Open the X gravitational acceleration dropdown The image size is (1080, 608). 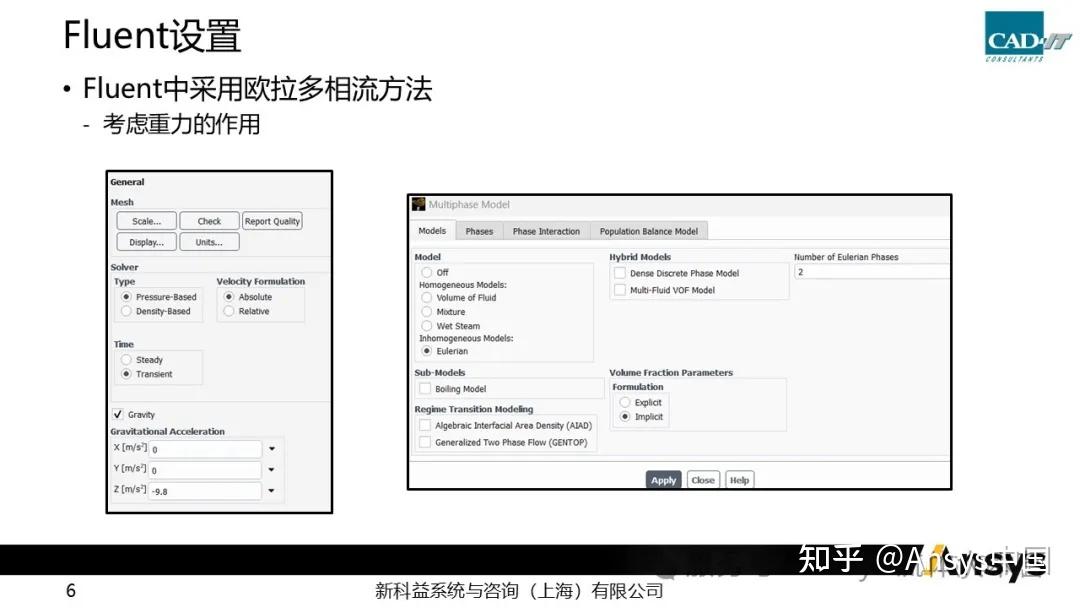[x=270, y=449]
